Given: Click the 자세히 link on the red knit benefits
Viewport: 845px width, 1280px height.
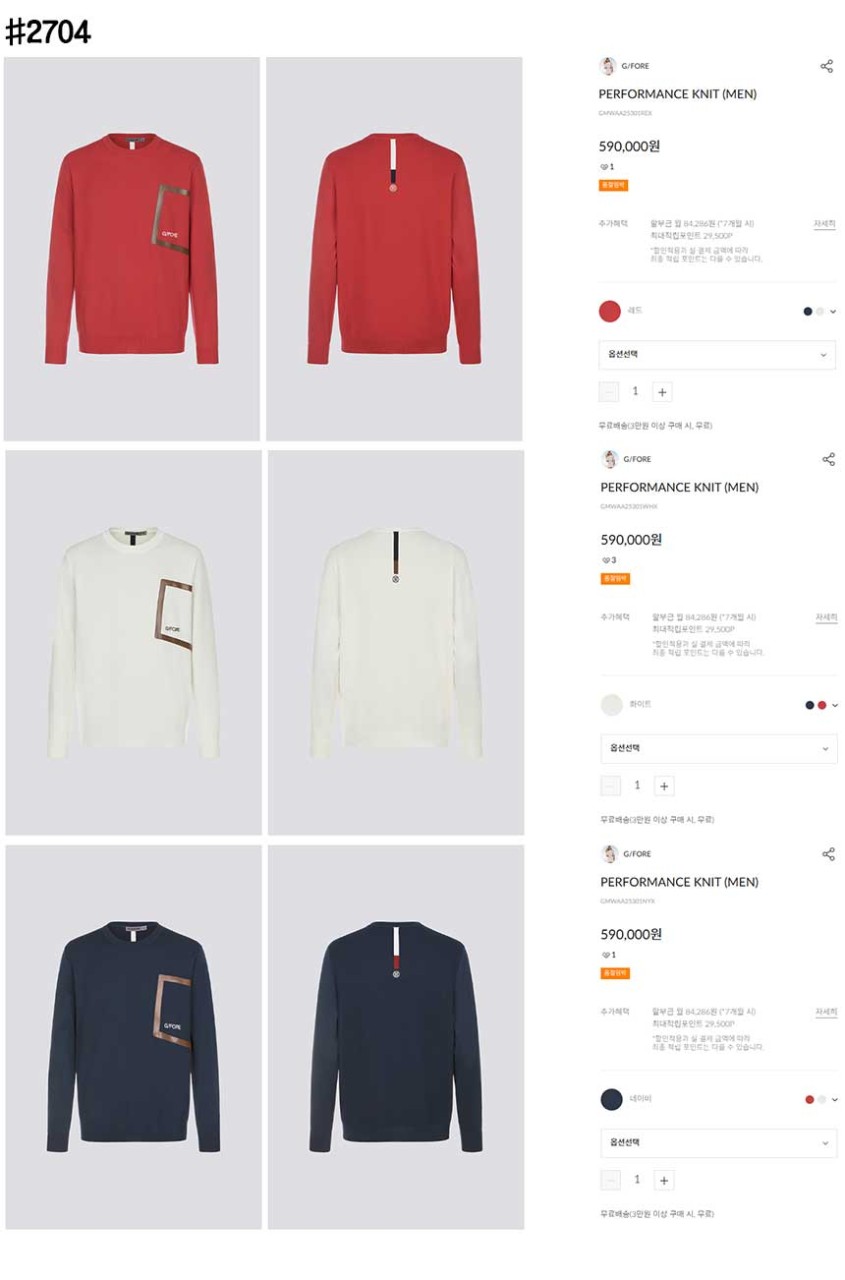Looking at the screenshot, I should [x=825, y=224].
